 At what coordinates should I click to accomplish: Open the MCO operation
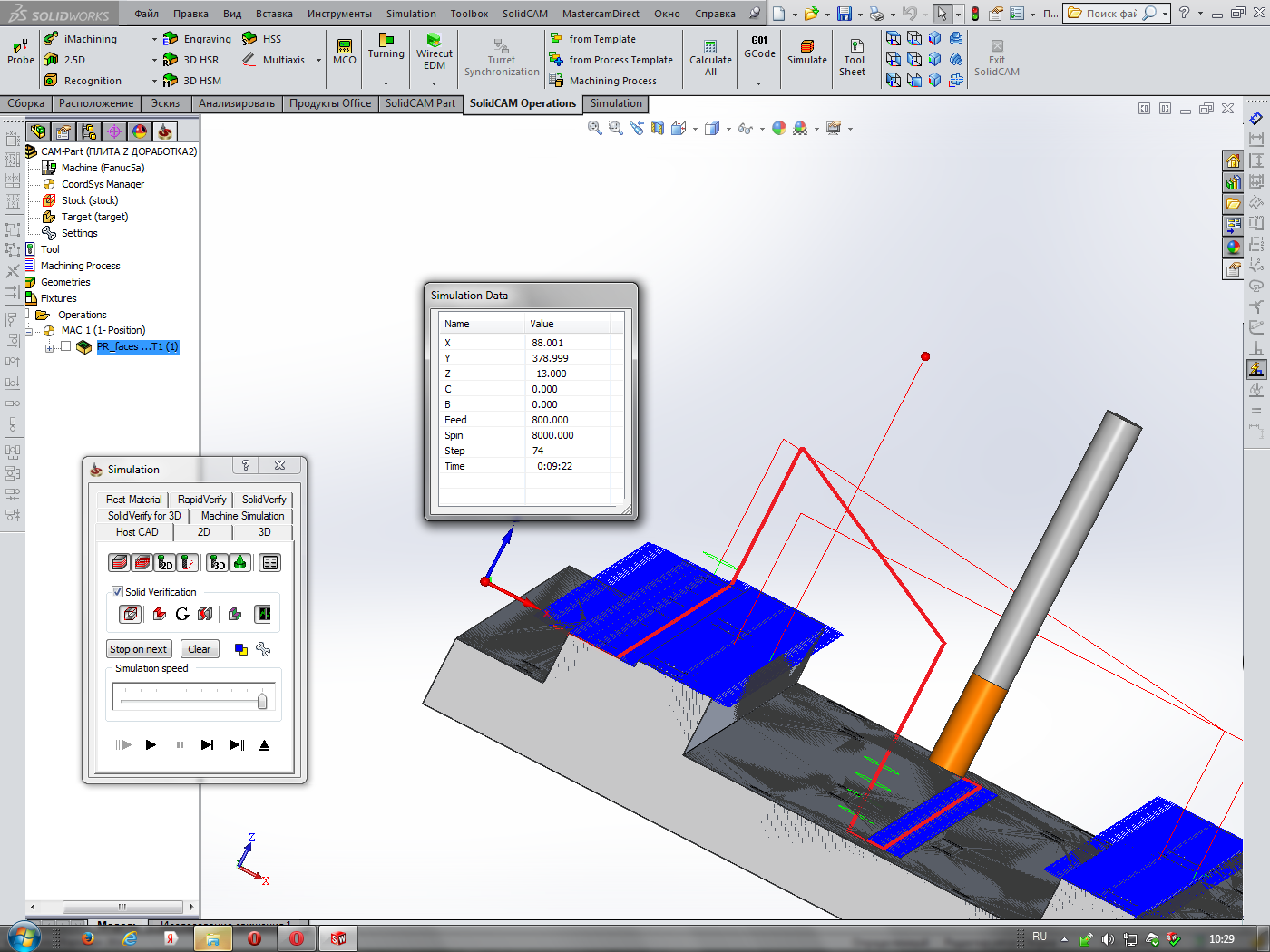[x=345, y=52]
